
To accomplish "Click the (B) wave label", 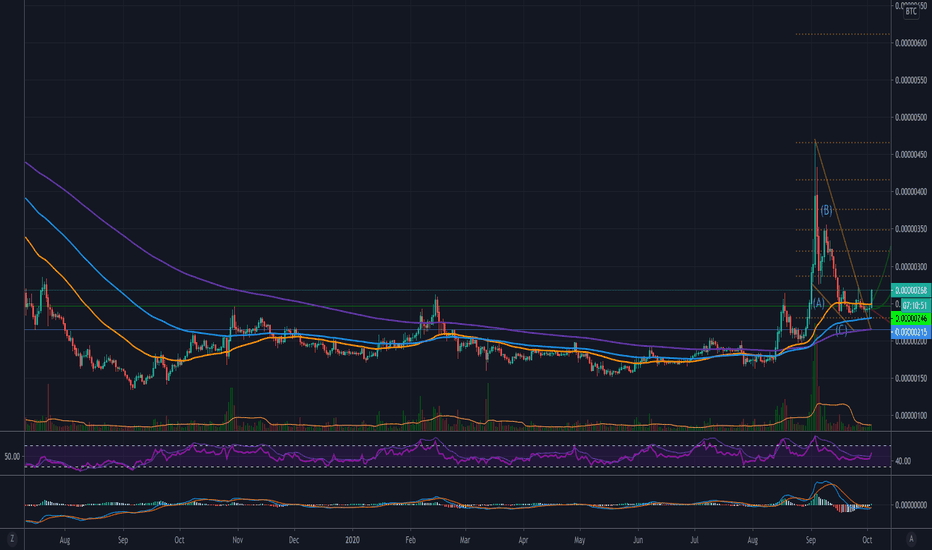I will (x=826, y=210).
